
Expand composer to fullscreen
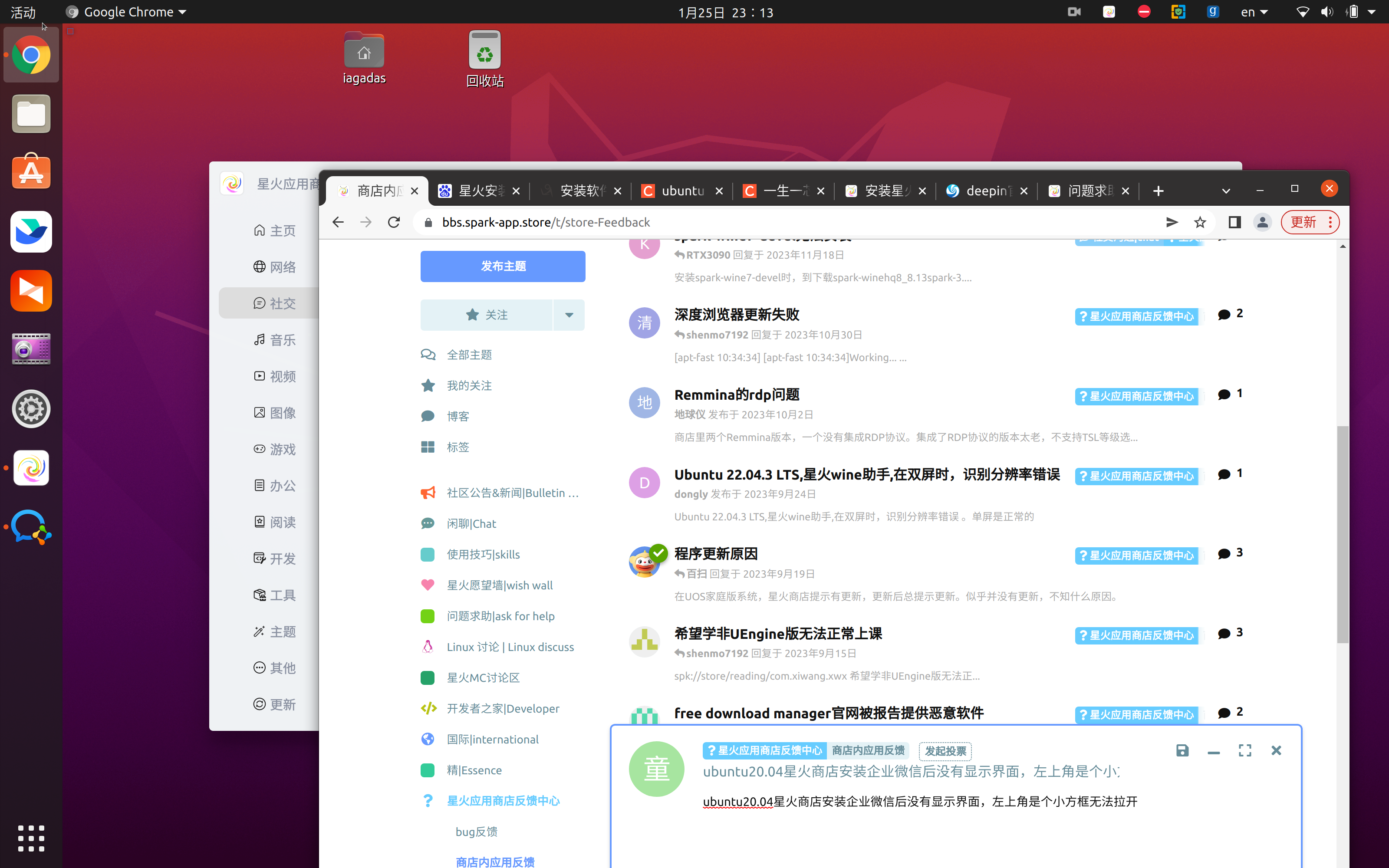(1245, 750)
